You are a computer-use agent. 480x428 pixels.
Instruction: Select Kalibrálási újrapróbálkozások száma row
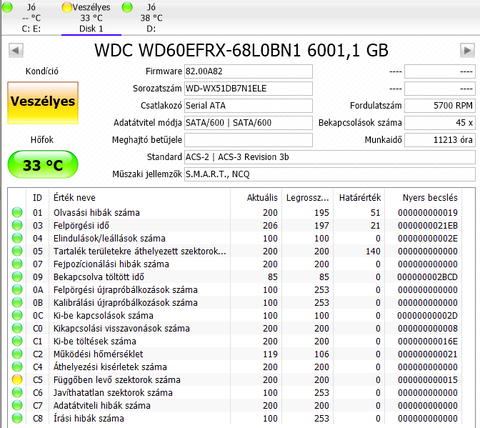tap(235, 302)
